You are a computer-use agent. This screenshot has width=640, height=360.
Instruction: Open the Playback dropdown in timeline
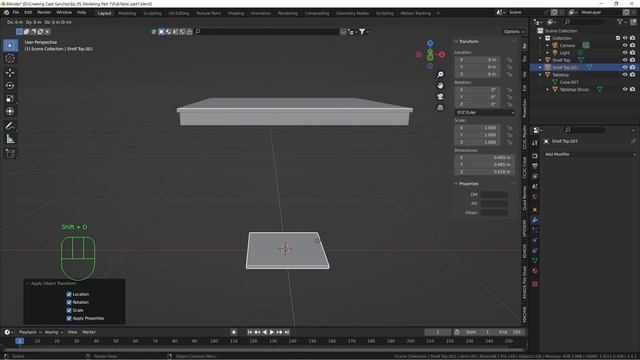pos(30,332)
